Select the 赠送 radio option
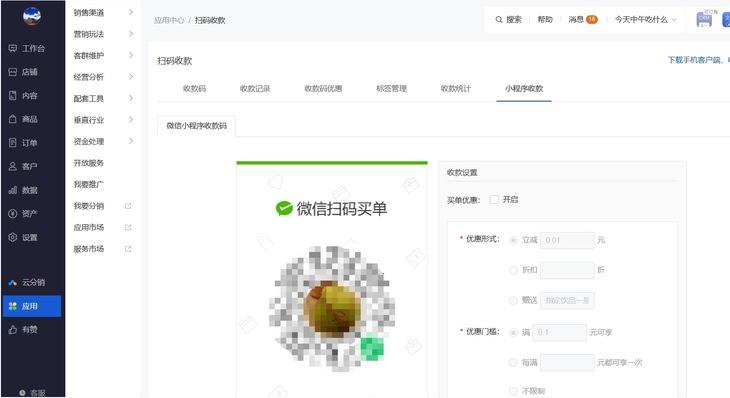 tap(513, 301)
